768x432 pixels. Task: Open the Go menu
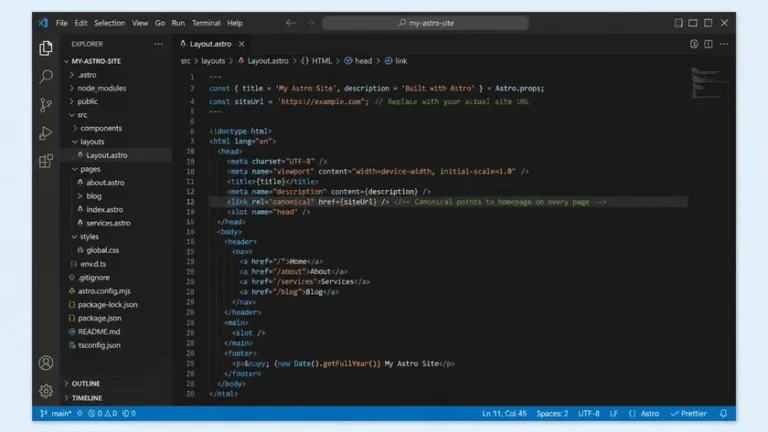click(160, 23)
